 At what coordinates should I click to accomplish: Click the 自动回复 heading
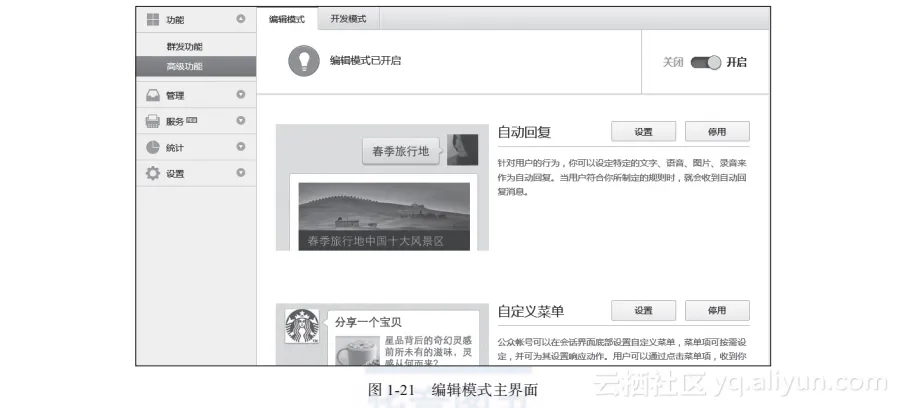525,132
